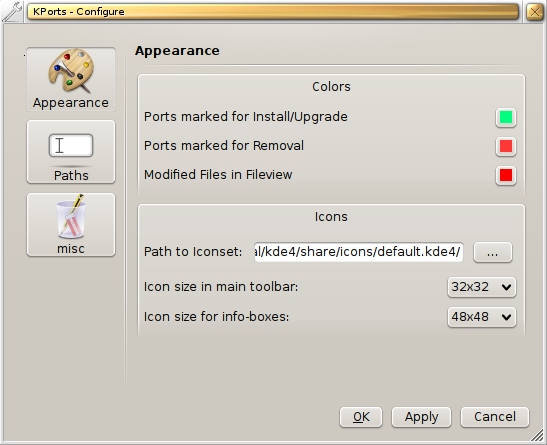Open the main toolbar icon size dropdown

[481, 287]
